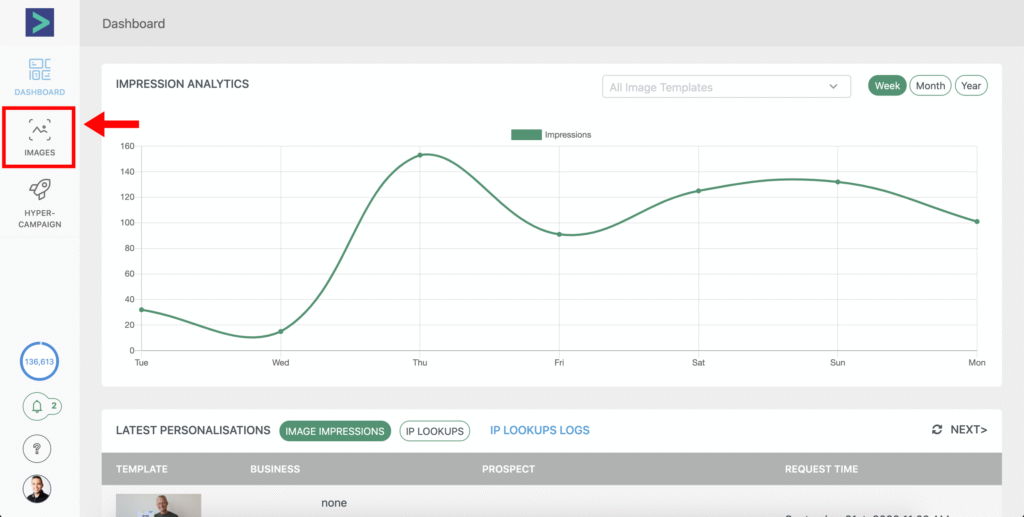
Task: Click the 136,613 credits usage circle
Action: pyautogui.click(x=40, y=362)
